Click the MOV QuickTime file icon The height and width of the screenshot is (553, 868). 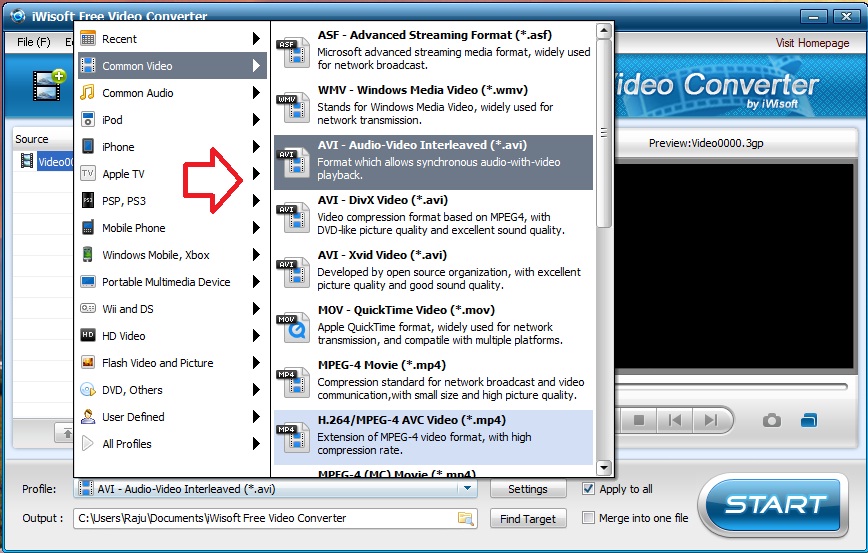[292, 328]
